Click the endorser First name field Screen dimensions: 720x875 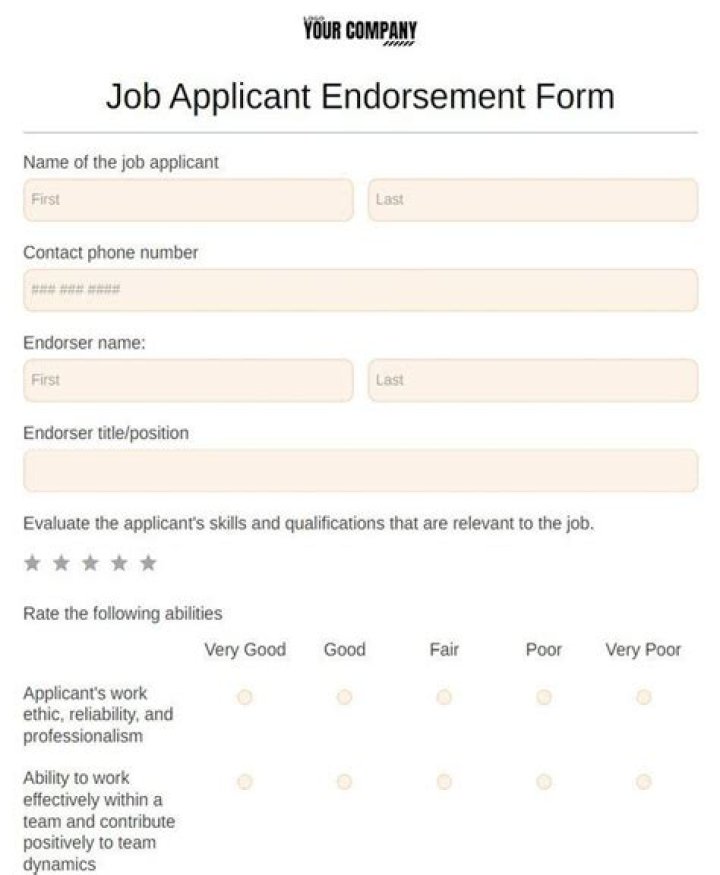(x=188, y=380)
